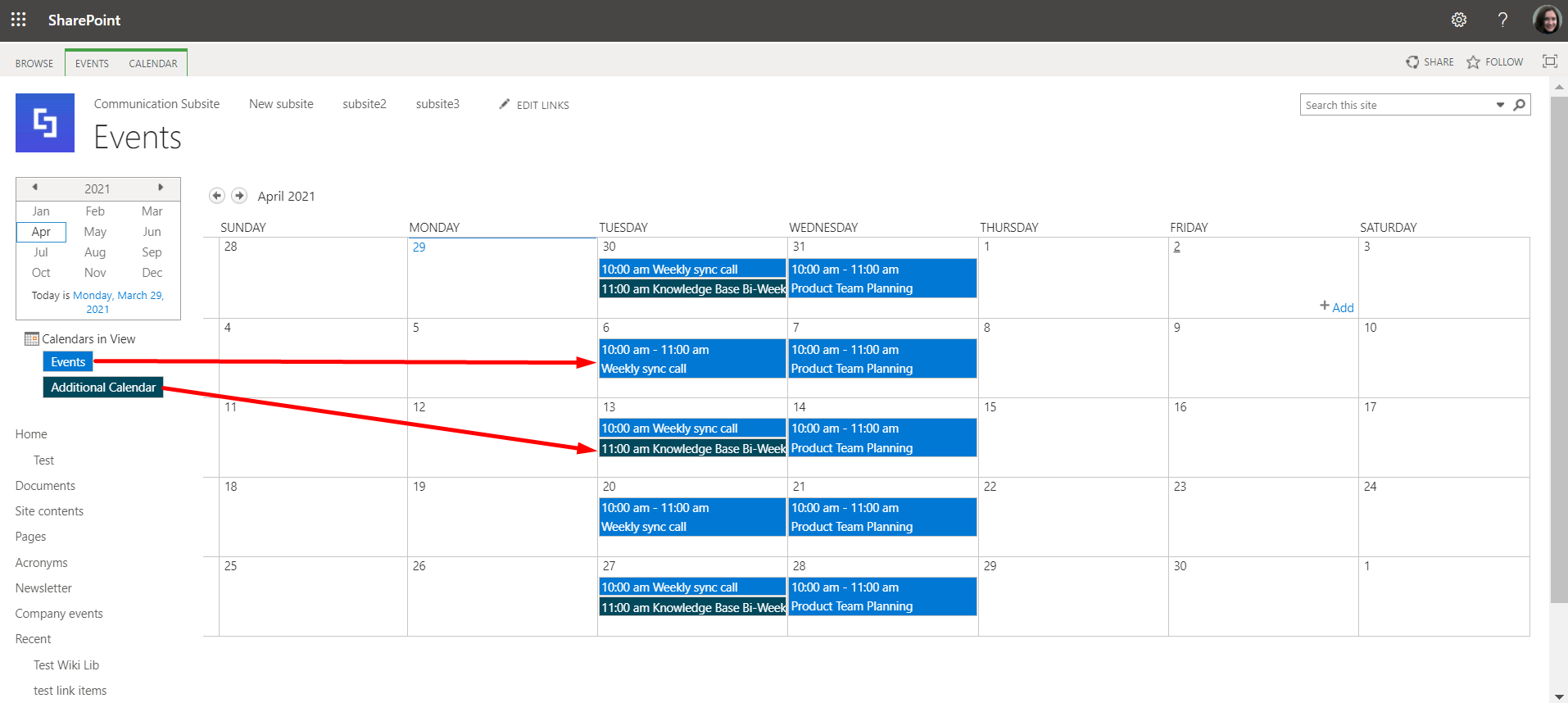
Task: Click the Calendars in View icon
Action: 32,339
